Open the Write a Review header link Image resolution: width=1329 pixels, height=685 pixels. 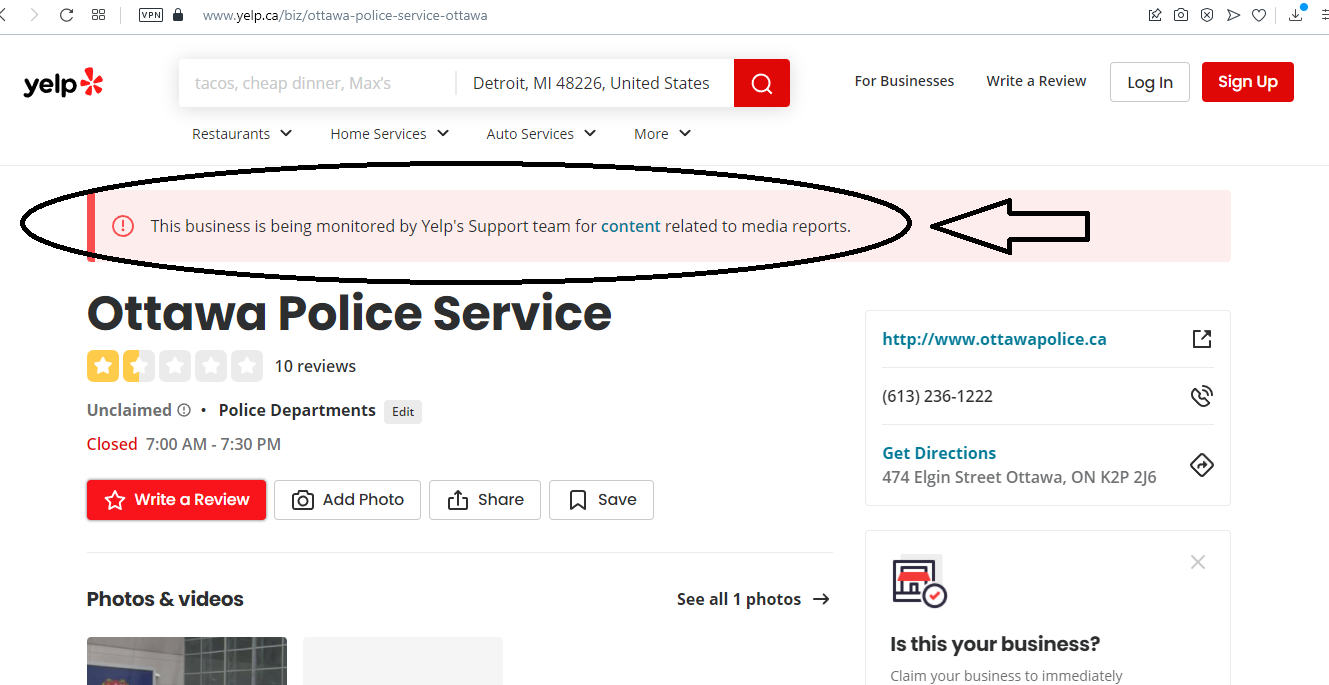point(1036,81)
